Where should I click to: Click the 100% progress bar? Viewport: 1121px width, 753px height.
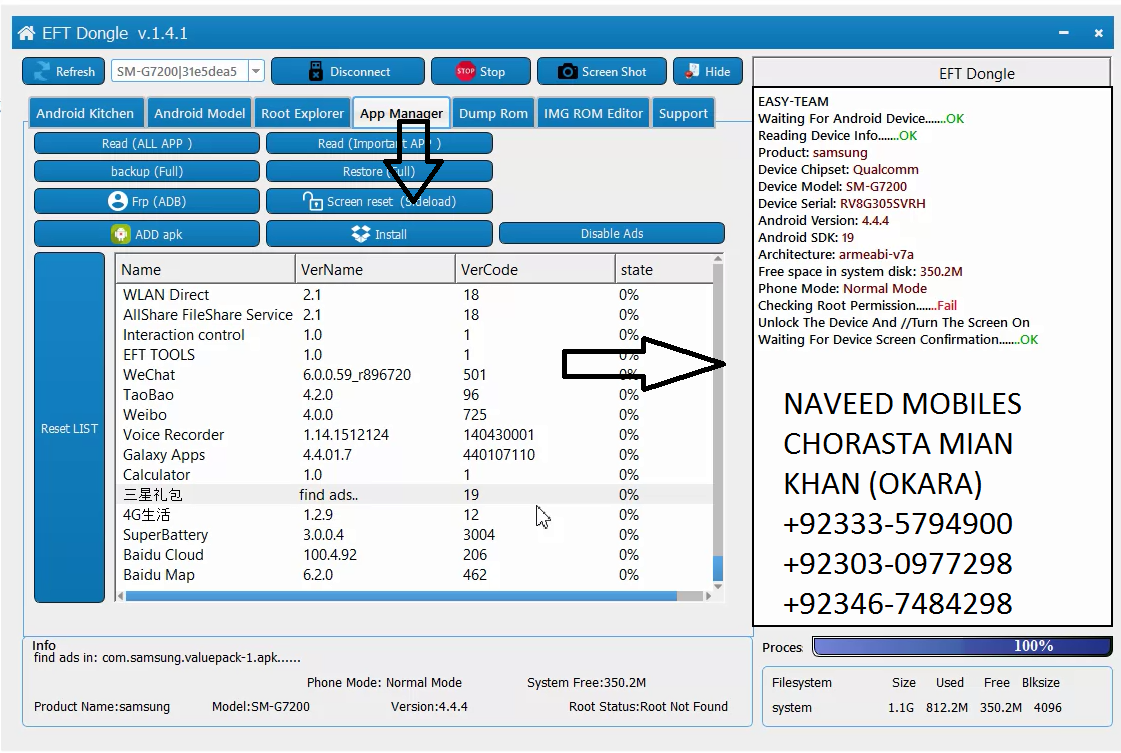[x=962, y=646]
